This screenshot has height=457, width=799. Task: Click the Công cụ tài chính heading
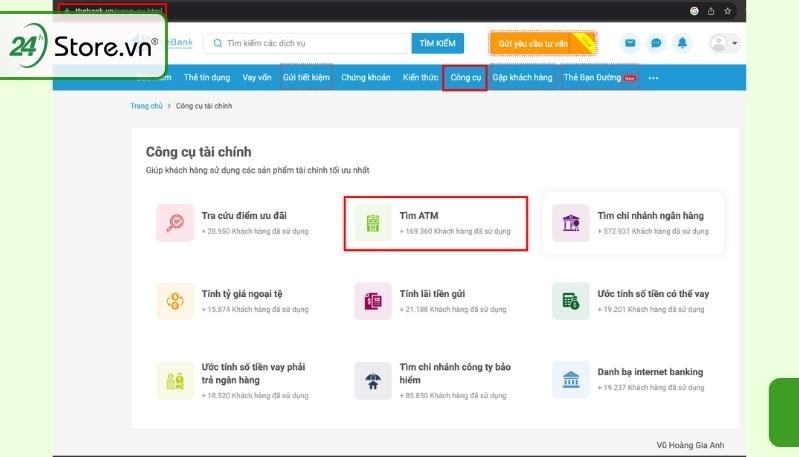(199, 152)
